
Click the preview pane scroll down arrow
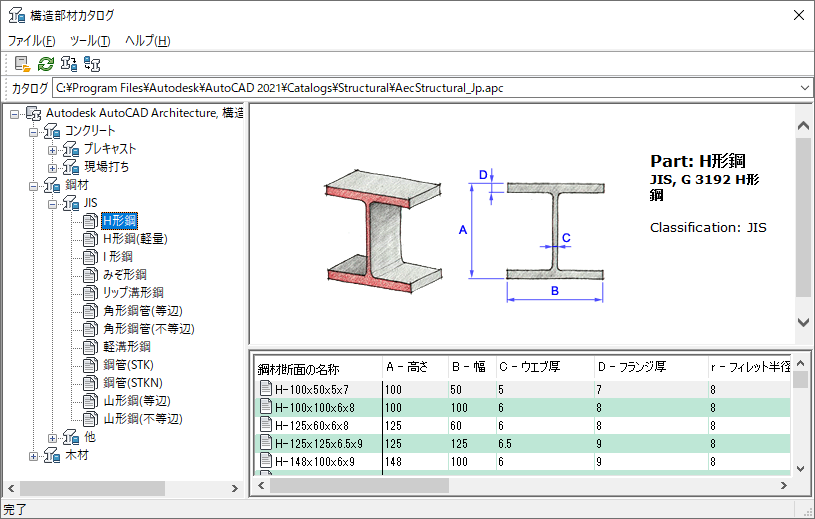click(x=803, y=322)
